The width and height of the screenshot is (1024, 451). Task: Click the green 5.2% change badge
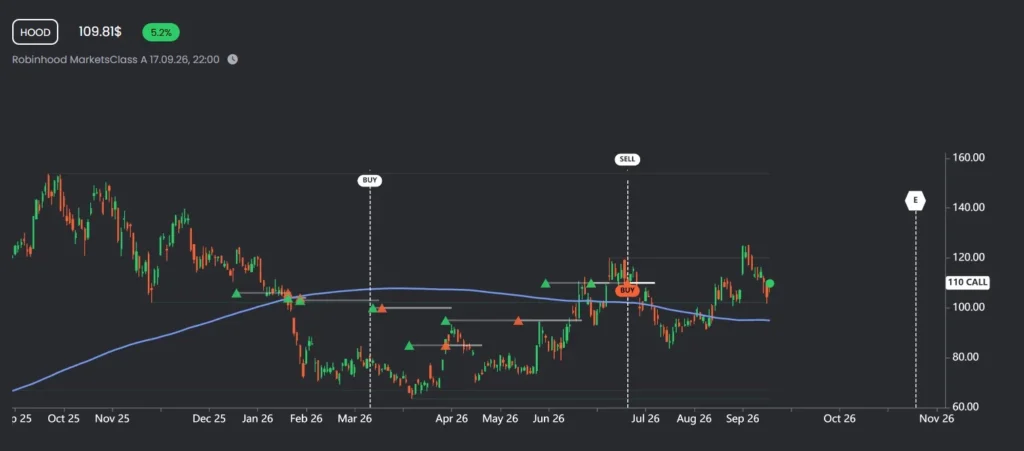coord(161,32)
